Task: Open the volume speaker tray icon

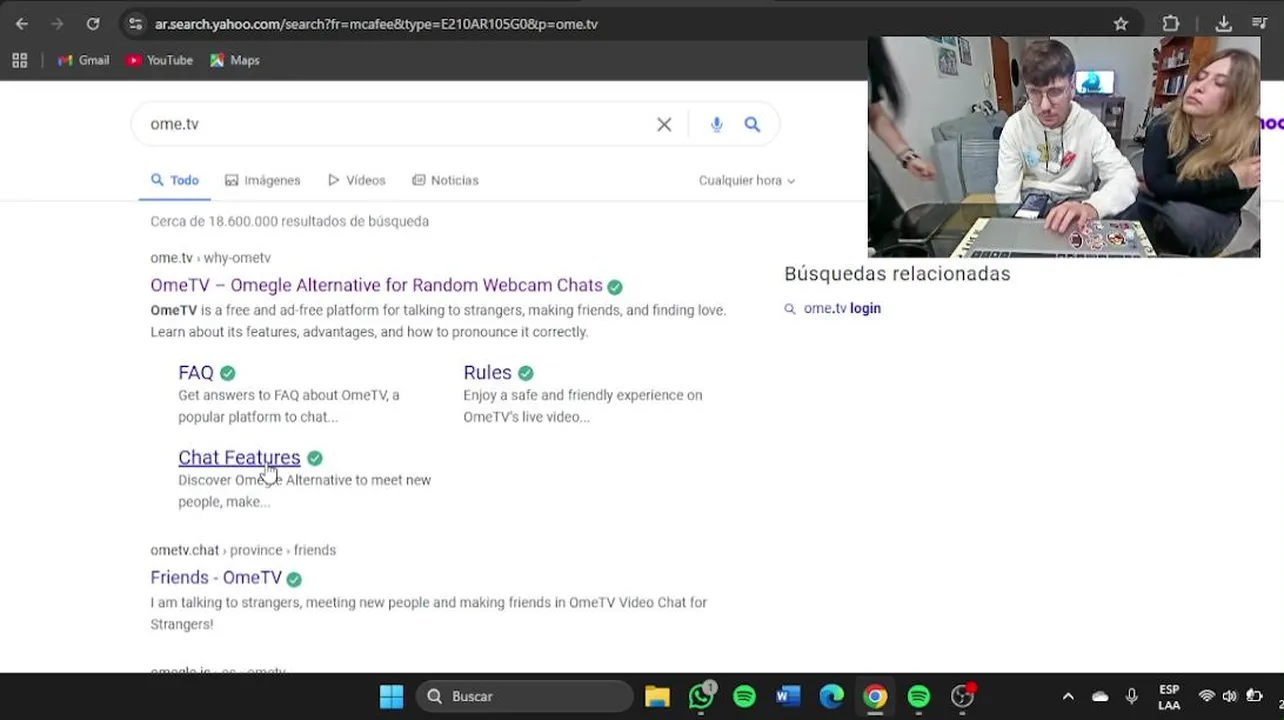Action: pyautogui.click(x=1230, y=696)
